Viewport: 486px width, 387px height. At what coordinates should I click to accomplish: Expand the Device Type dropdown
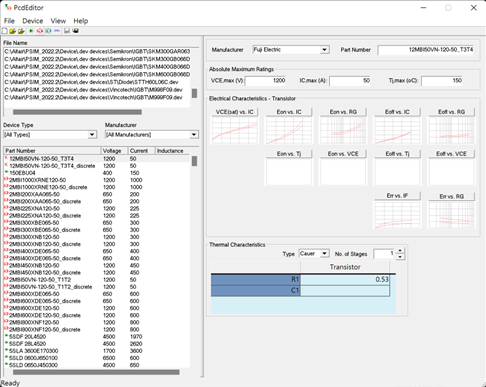pyautogui.click(x=92, y=135)
